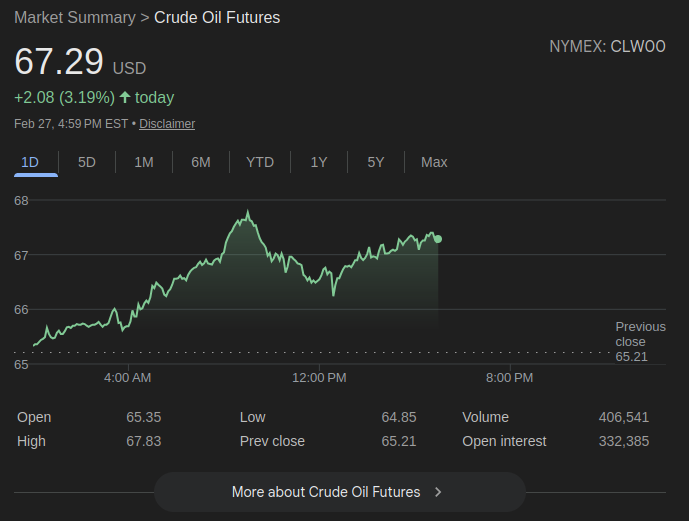The height and width of the screenshot is (521, 689).
Task: Click the Market Summary breadcrumb
Action: [74, 18]
